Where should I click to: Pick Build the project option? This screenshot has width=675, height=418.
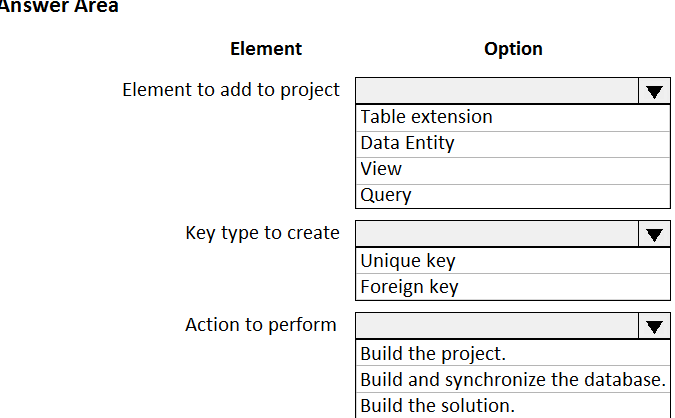[433, 353]
